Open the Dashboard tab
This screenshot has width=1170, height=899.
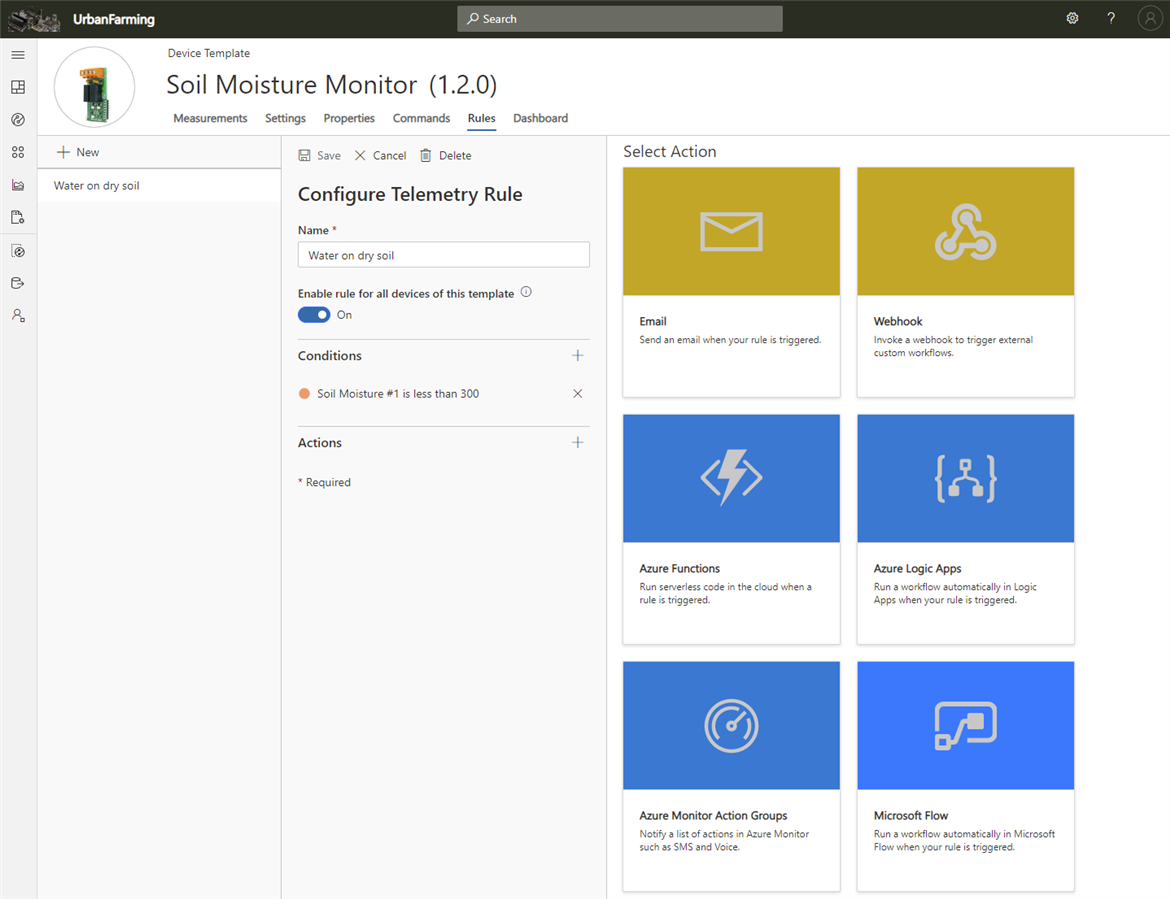coord(540,118)
